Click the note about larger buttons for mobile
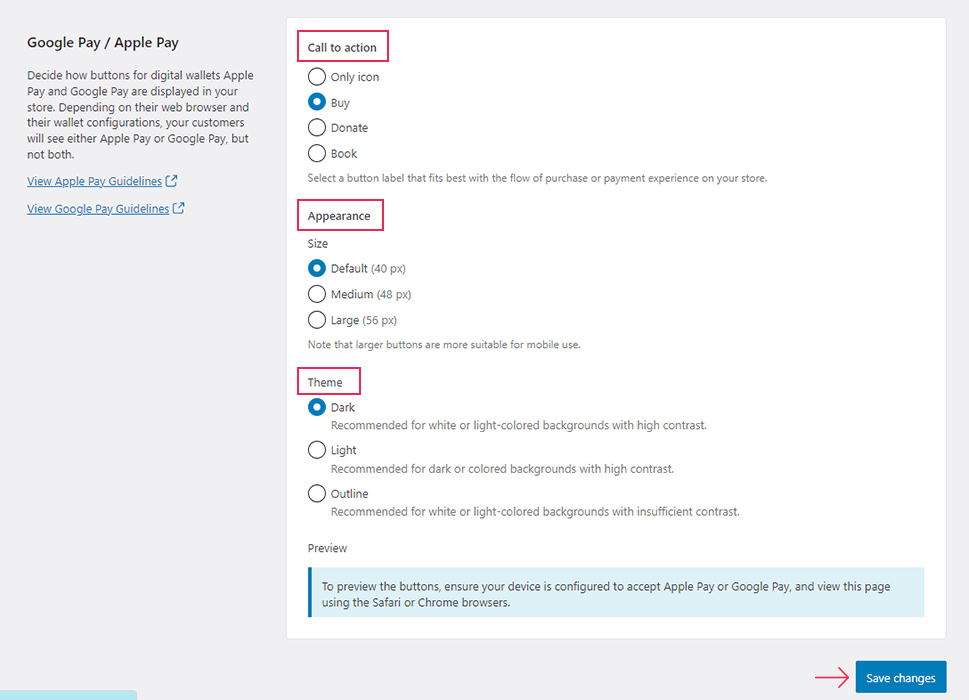 pos(444,345)
